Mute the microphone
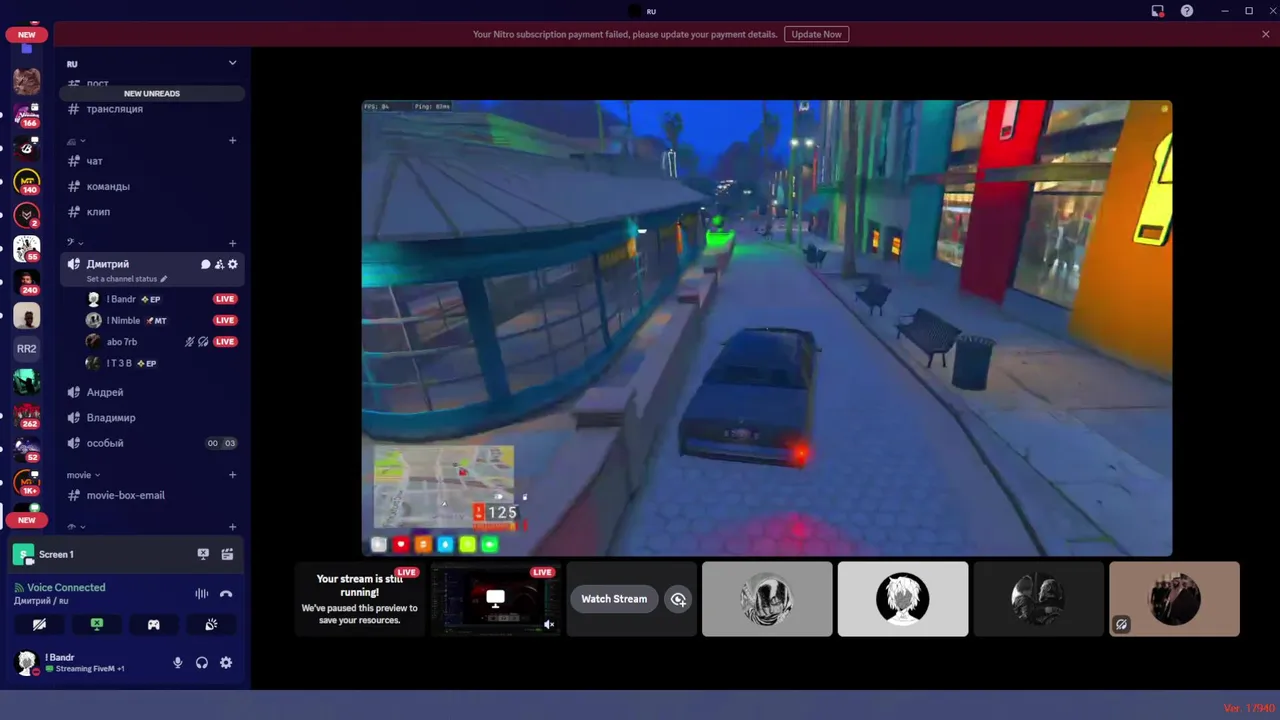 pos(178,662)
